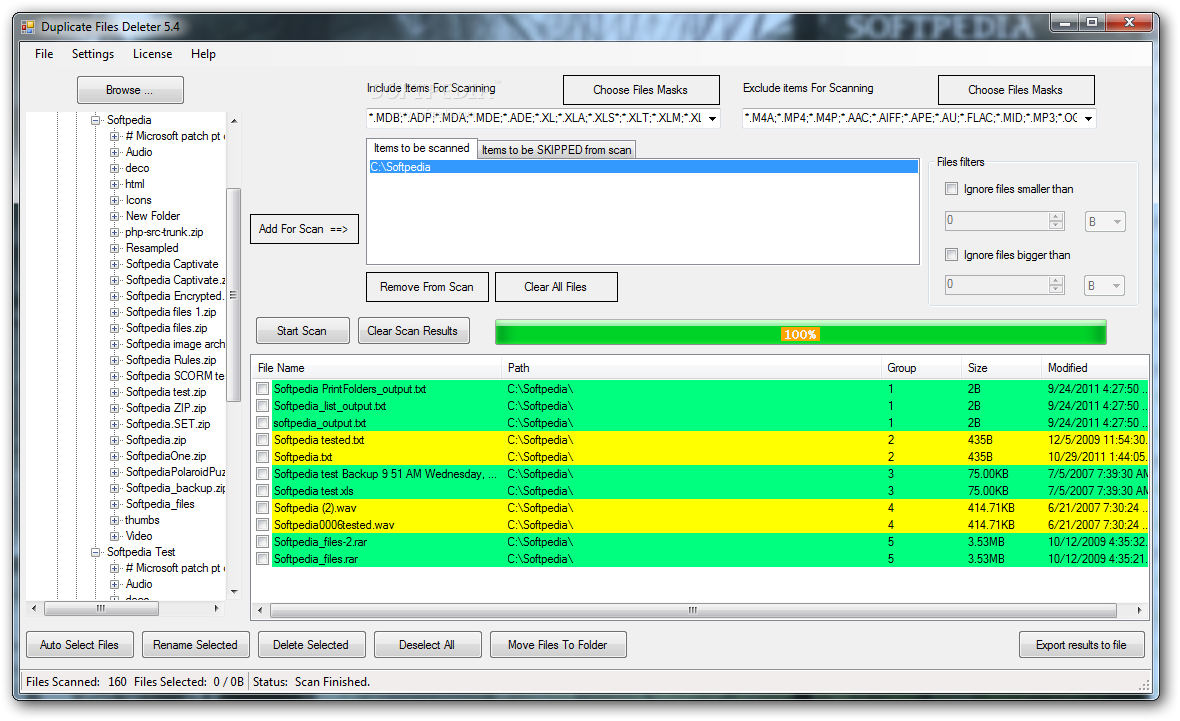Click Delete Selected button
Image resolution: width=1180 pixels, height=721 pixels.
click(x=311, y=645)
